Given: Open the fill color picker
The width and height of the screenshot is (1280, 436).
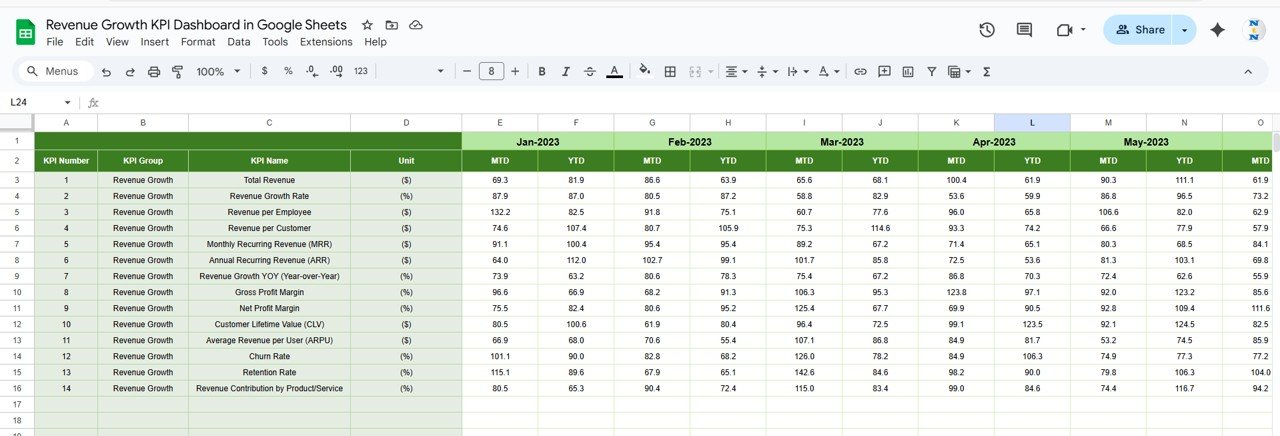Looking at the screenshot, I should [x=645, y=72].
